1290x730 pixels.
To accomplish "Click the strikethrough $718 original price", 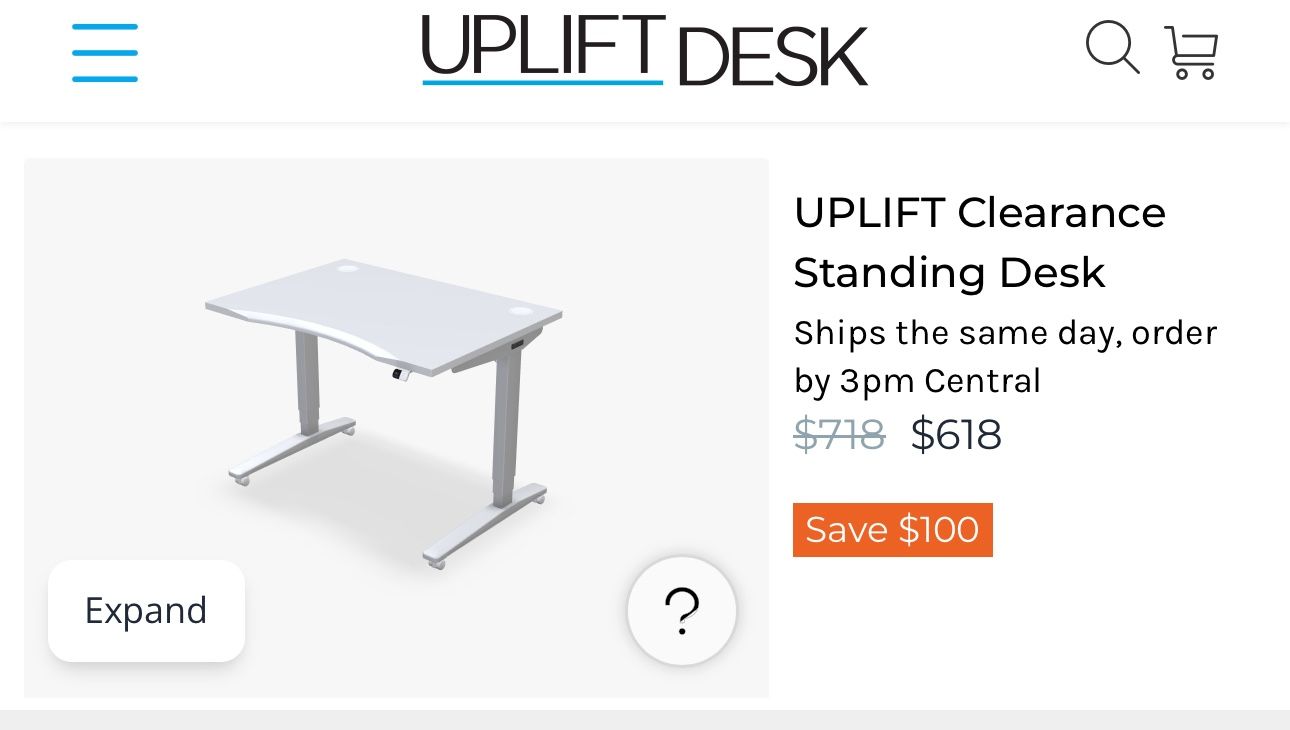I will pyautogui.click(x=839, y=434).
